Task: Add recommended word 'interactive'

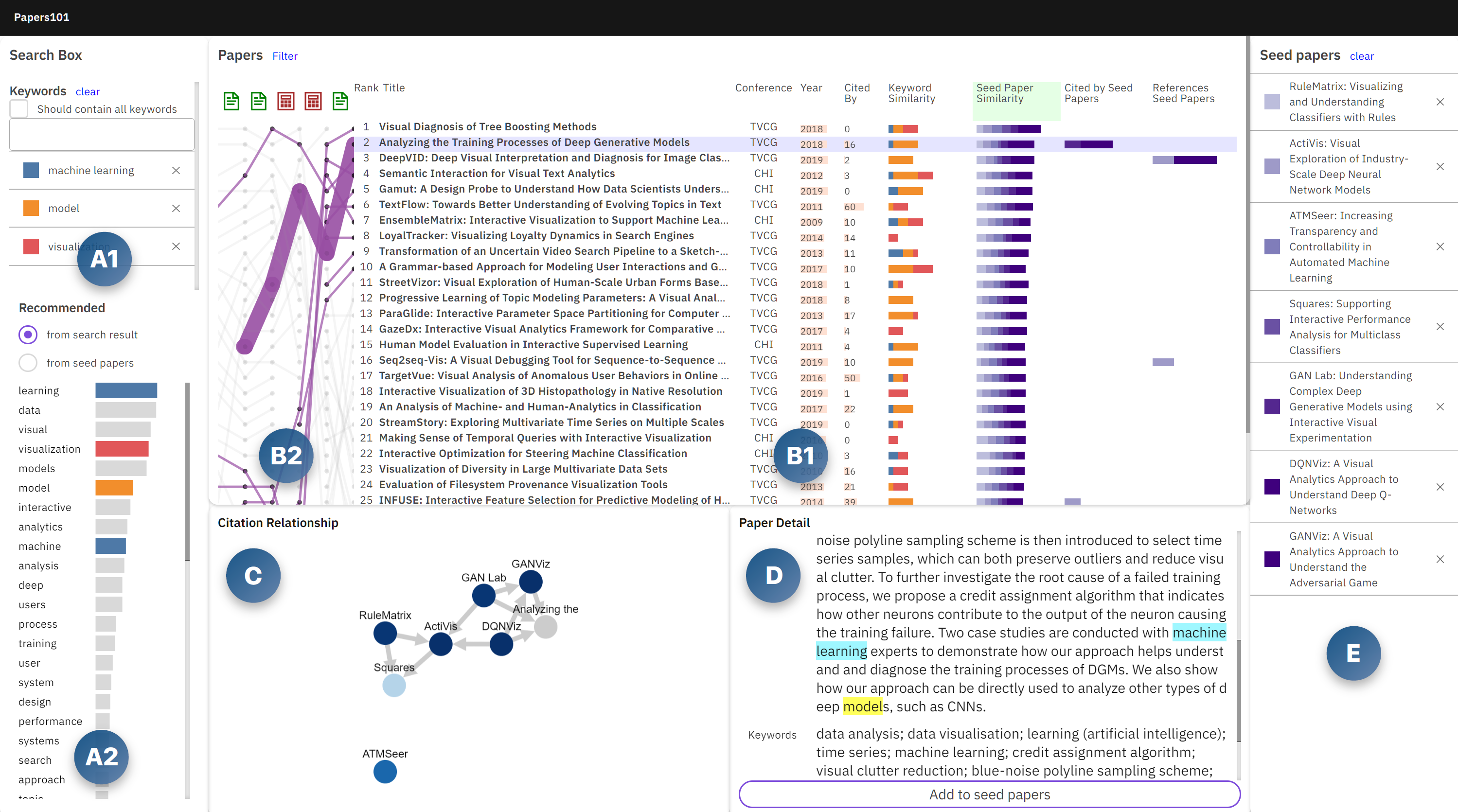Action: click(x=45, y=508)
